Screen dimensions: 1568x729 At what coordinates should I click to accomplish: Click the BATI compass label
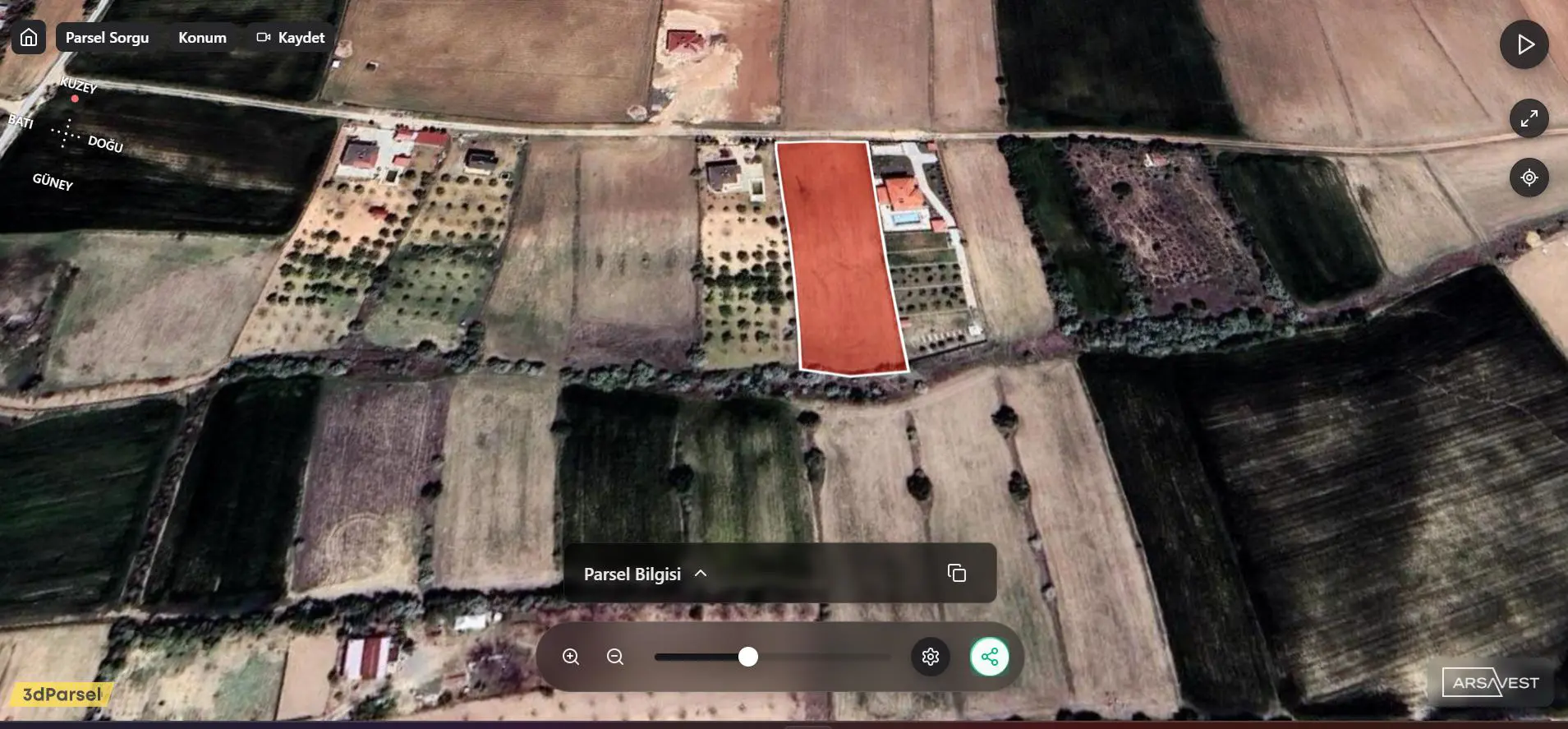point(21,122)
